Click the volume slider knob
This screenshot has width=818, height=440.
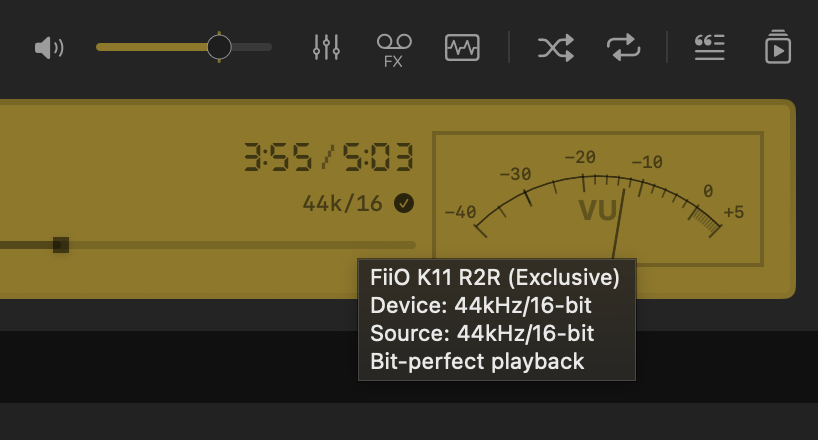[x=219, y=47]
